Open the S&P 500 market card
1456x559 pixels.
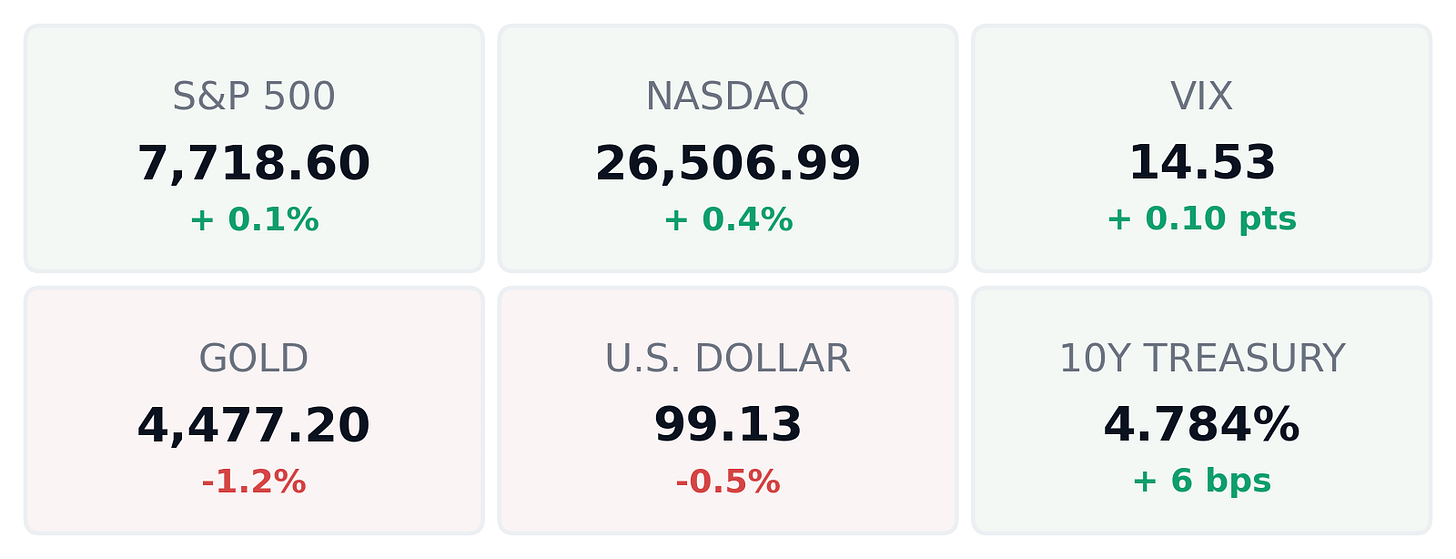pos(254,148)
